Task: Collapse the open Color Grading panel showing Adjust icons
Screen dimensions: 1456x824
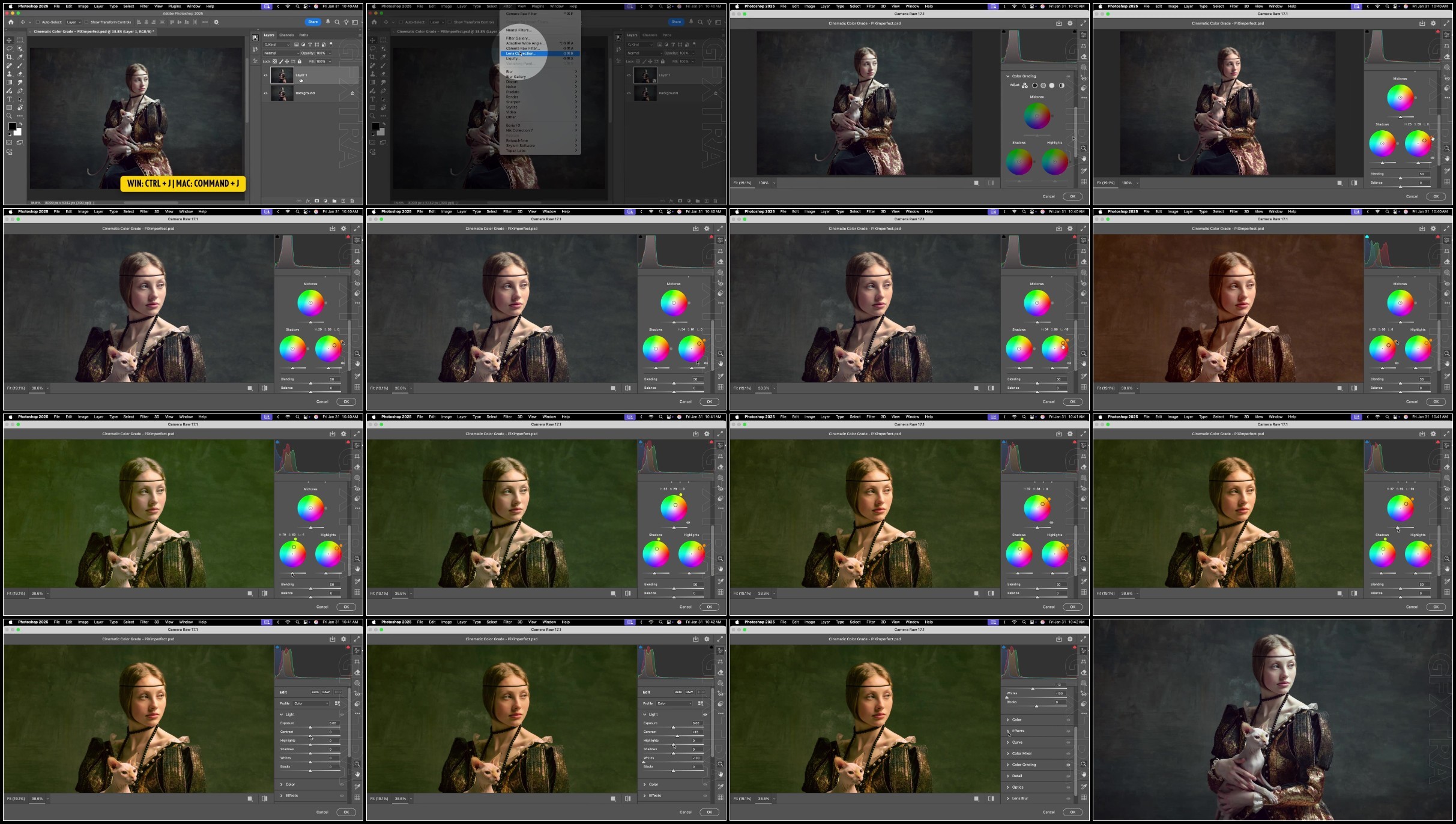Action: (1008, 76)
